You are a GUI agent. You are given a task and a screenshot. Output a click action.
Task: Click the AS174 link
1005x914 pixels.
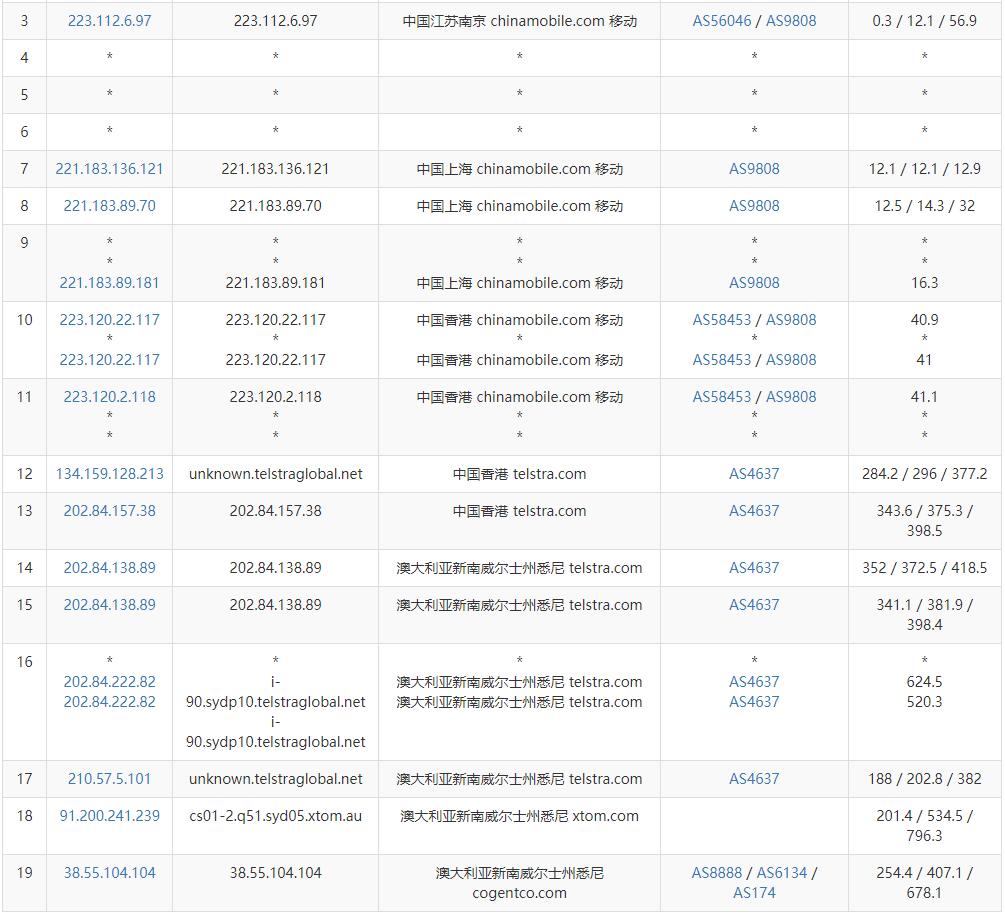(x=754, y=893)
